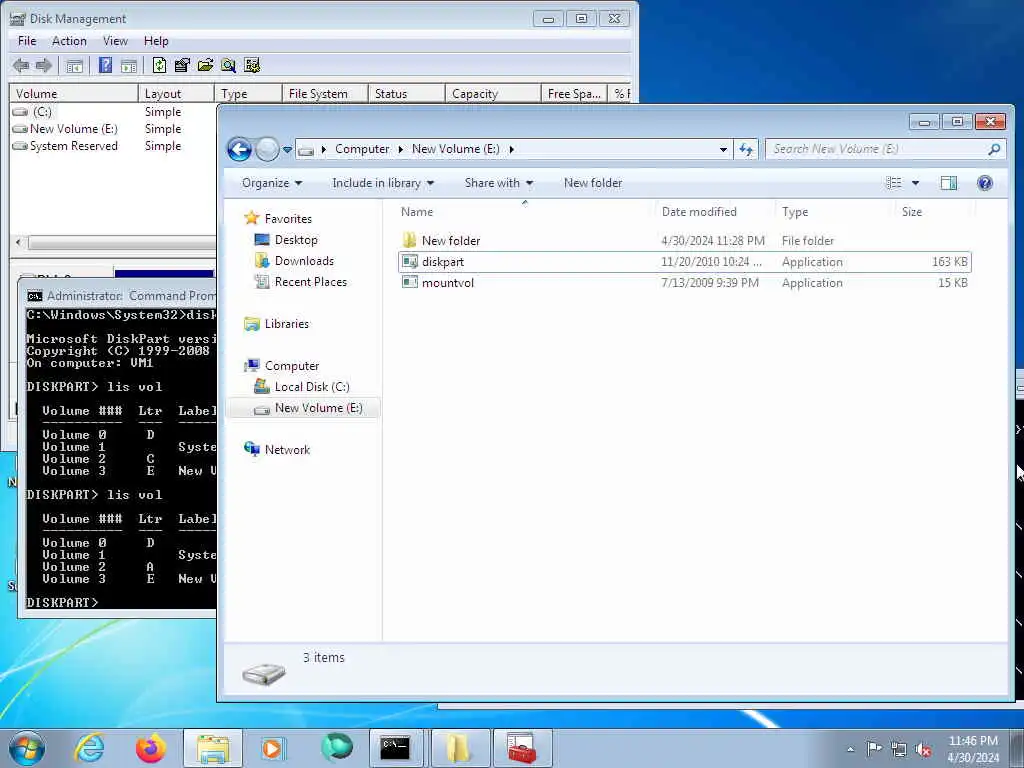Click the Refresh icon in Disk Management toolbar
Viewport: 1024px width, 768px height.
[159, 65]
